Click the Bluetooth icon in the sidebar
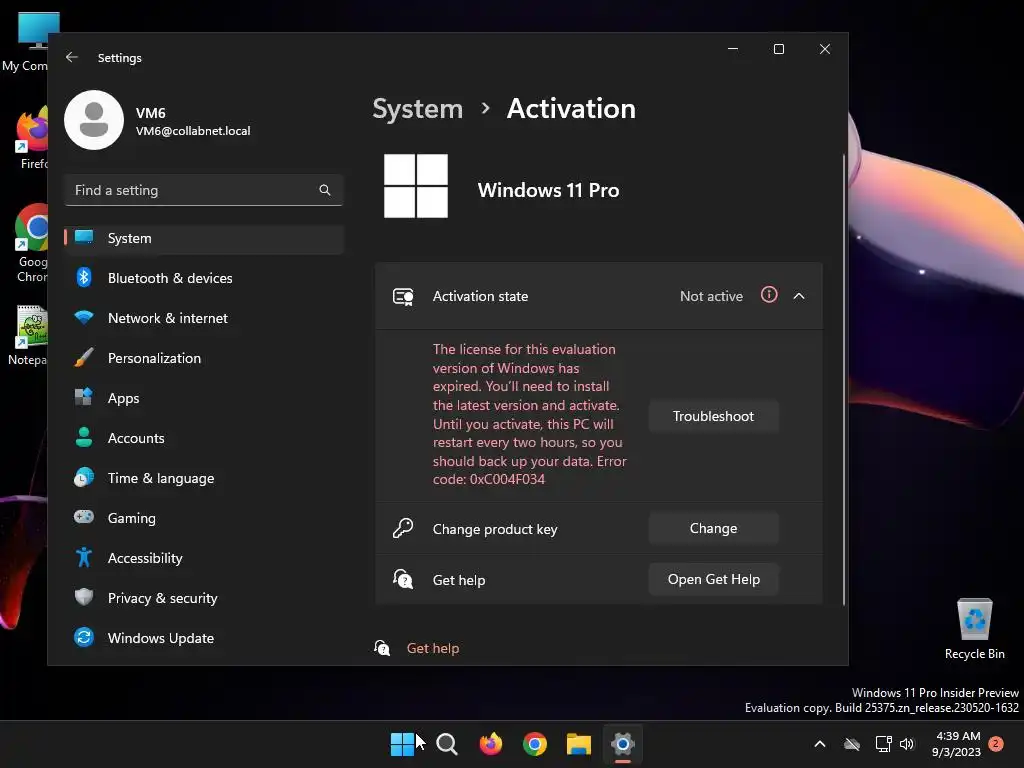Viewport: 1024px width, 768px height. (x=84, y=278)
